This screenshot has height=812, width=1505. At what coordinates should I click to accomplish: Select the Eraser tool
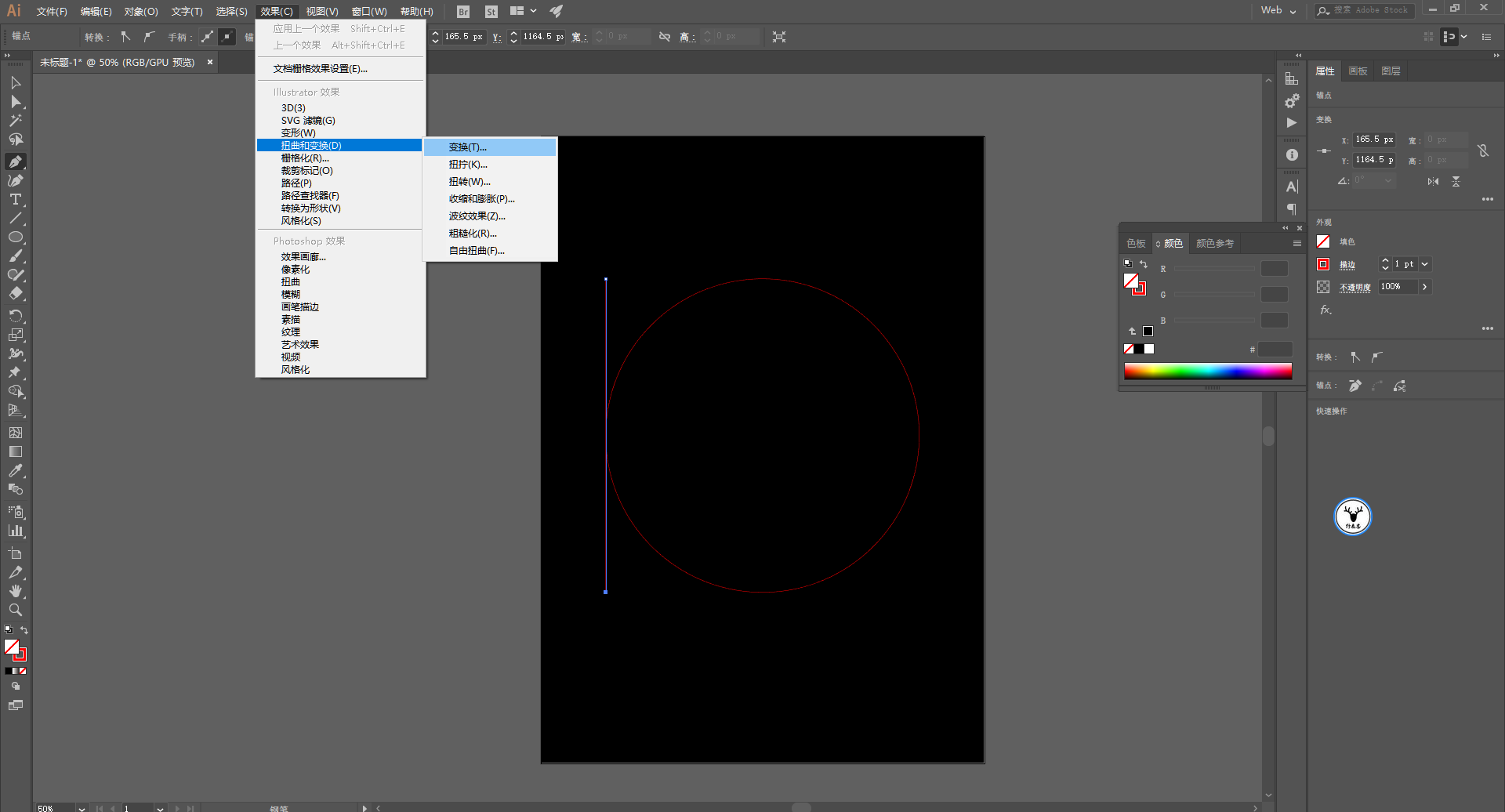(16, 294)
